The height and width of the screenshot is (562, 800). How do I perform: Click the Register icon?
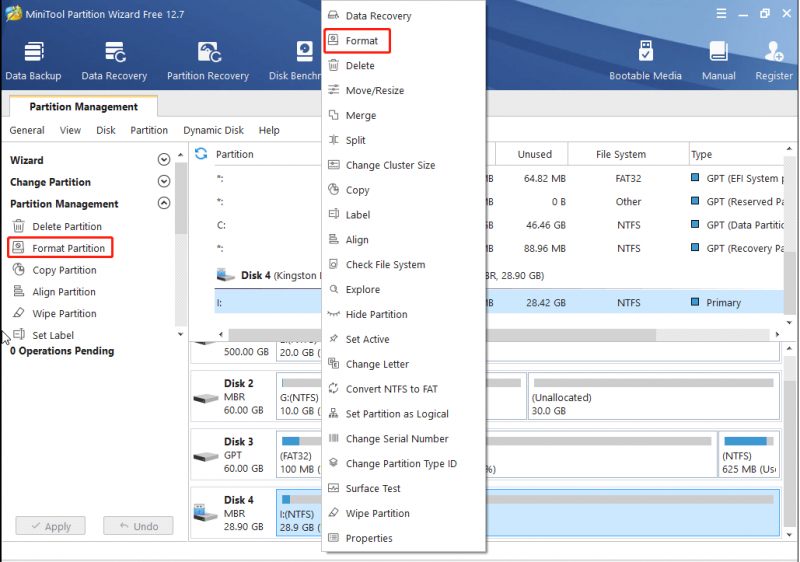(x=774, y=61)
